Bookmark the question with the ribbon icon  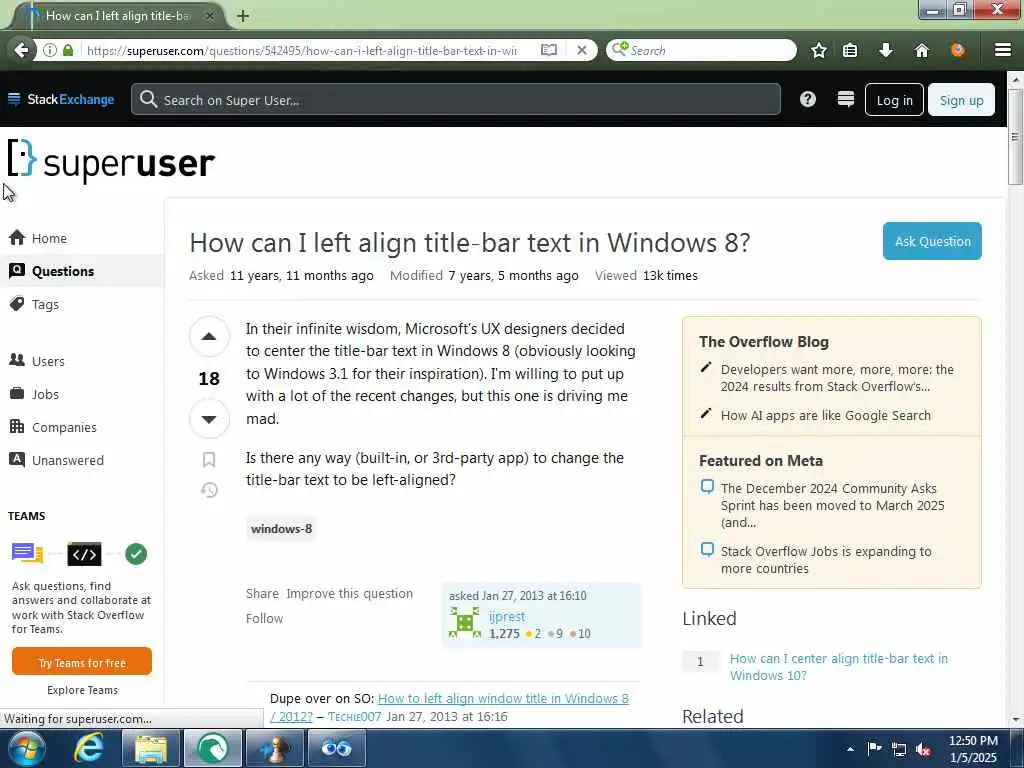tap(209, 460)
